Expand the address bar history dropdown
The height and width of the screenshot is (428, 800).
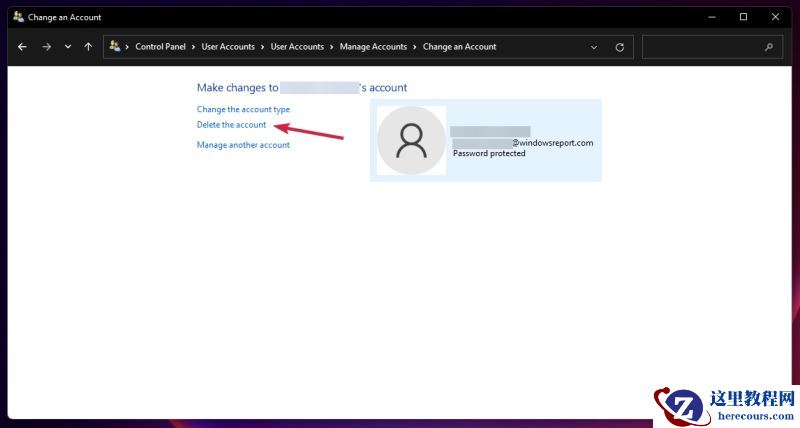pos(594,47)
